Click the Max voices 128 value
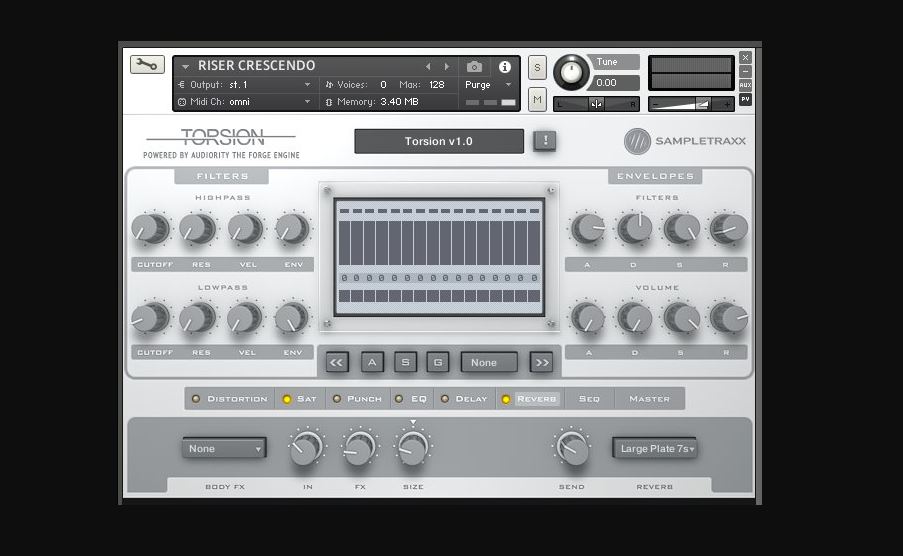Viewport: 903px width, 556px height. coord(437,85)
